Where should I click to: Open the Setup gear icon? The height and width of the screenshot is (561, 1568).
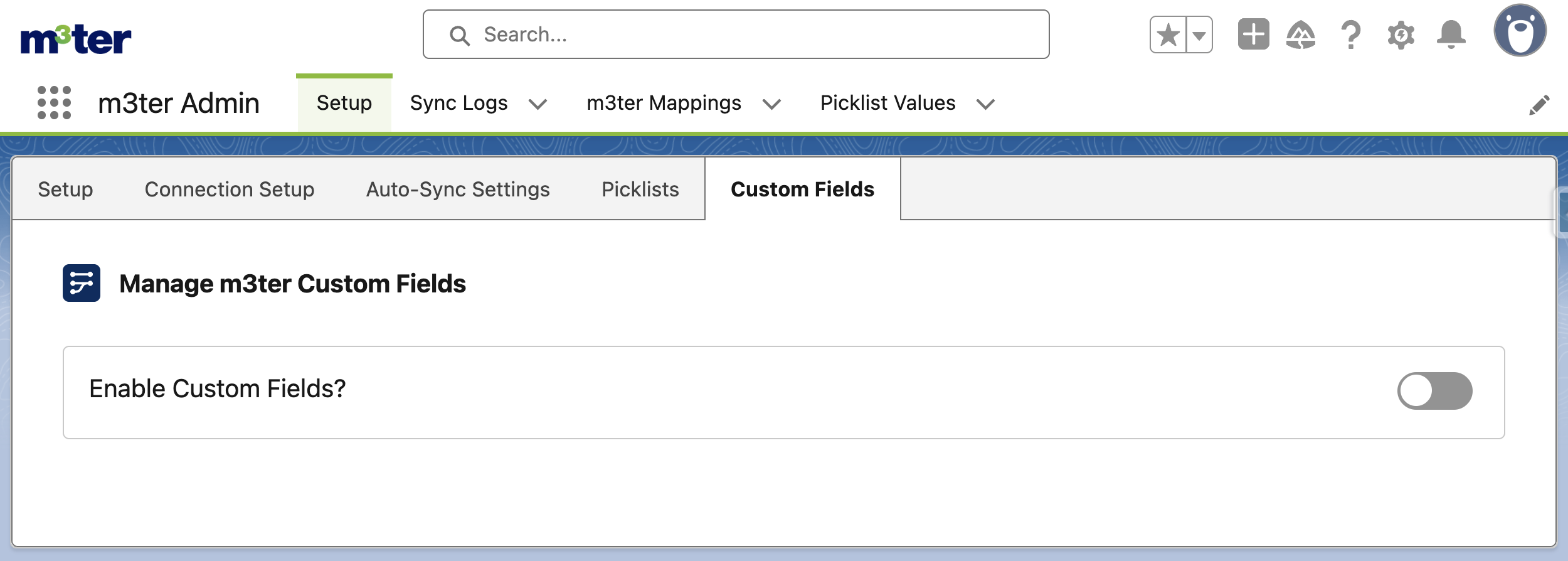[x=1401, y=35]
